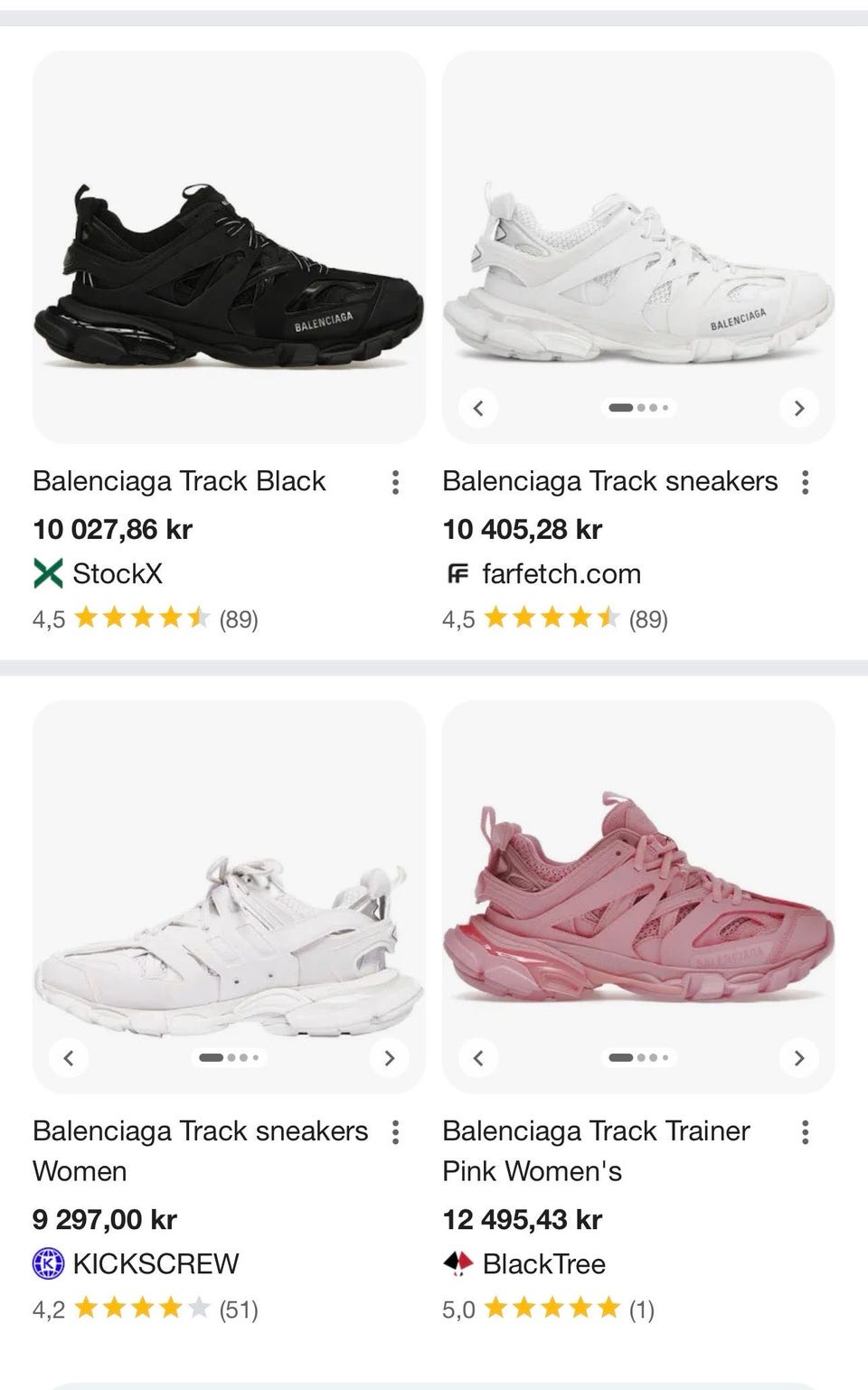Screen dimensions: 868x1390
Task: Open three-dot menu for Balenciaga Track Black
Action: tap(395, 482)
